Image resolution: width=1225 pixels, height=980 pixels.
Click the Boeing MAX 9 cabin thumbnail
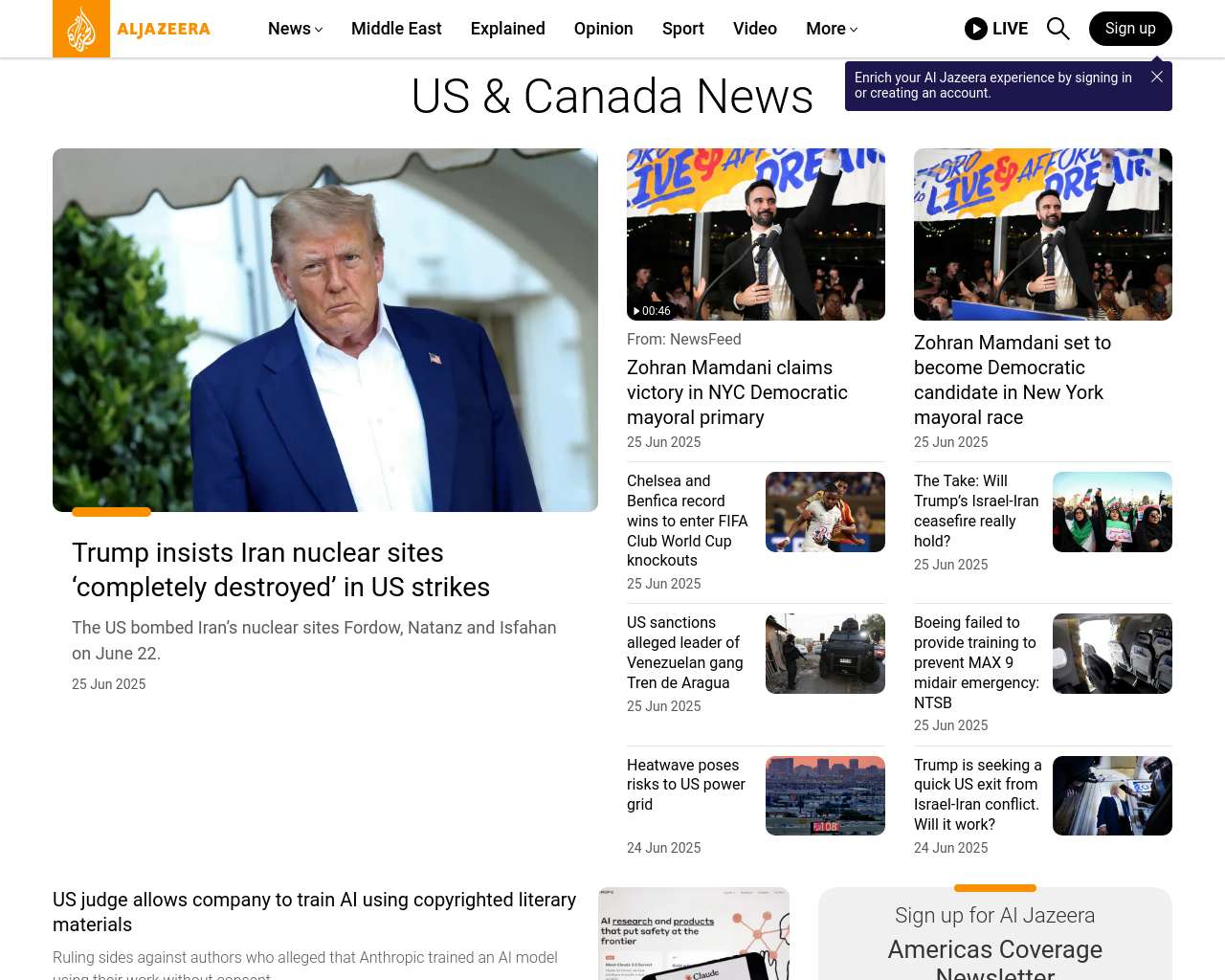point(1112,654)
